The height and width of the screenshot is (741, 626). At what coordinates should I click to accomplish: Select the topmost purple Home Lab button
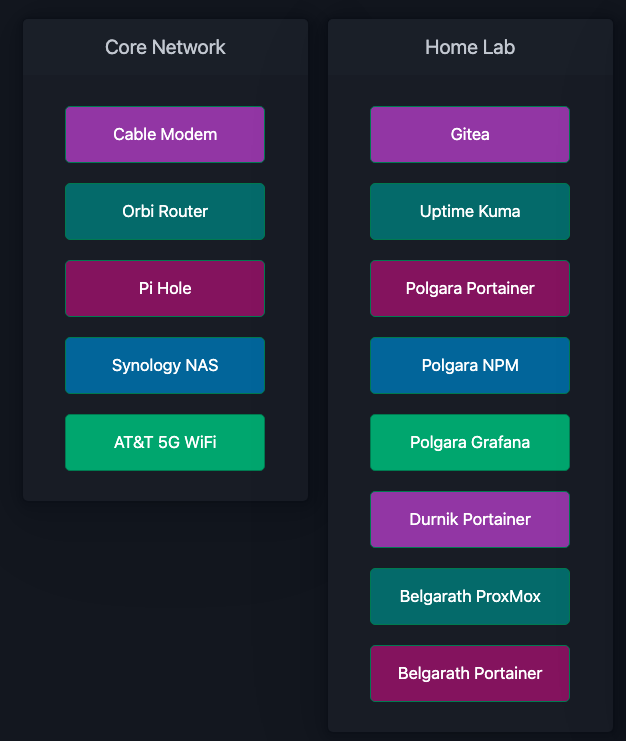[470, 134]
